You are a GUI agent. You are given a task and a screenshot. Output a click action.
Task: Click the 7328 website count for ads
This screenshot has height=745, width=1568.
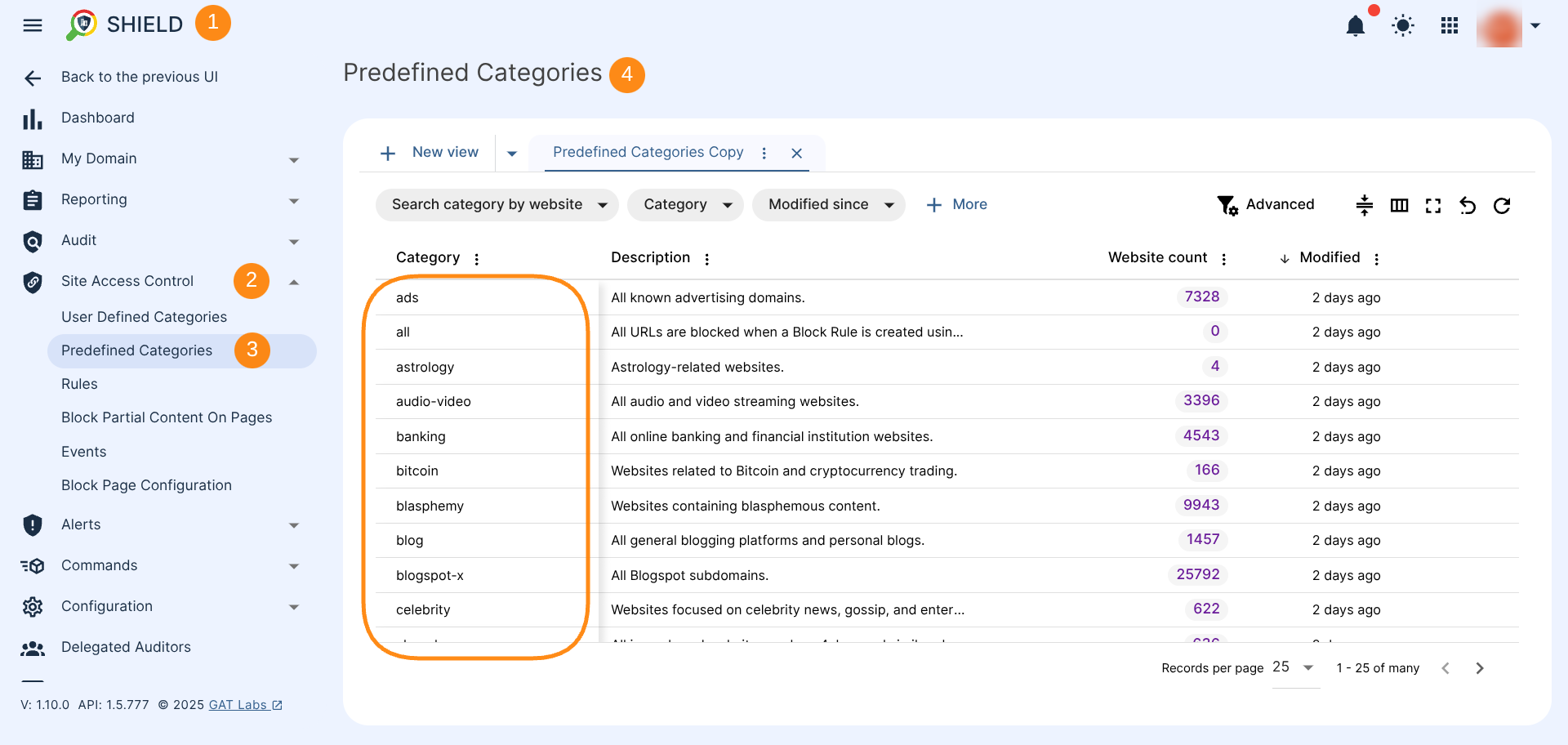[x=1202, y=297]
